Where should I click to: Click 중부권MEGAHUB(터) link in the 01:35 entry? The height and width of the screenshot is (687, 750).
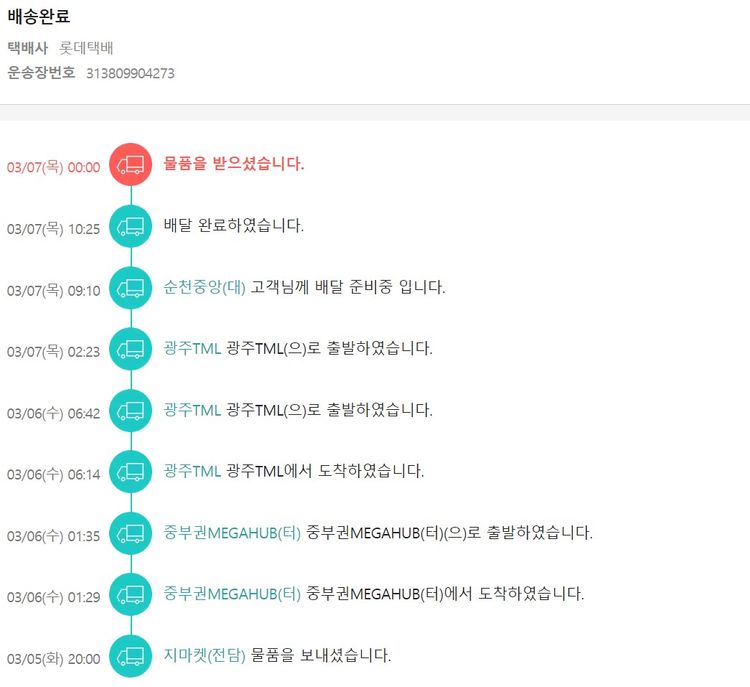(232, 533)
